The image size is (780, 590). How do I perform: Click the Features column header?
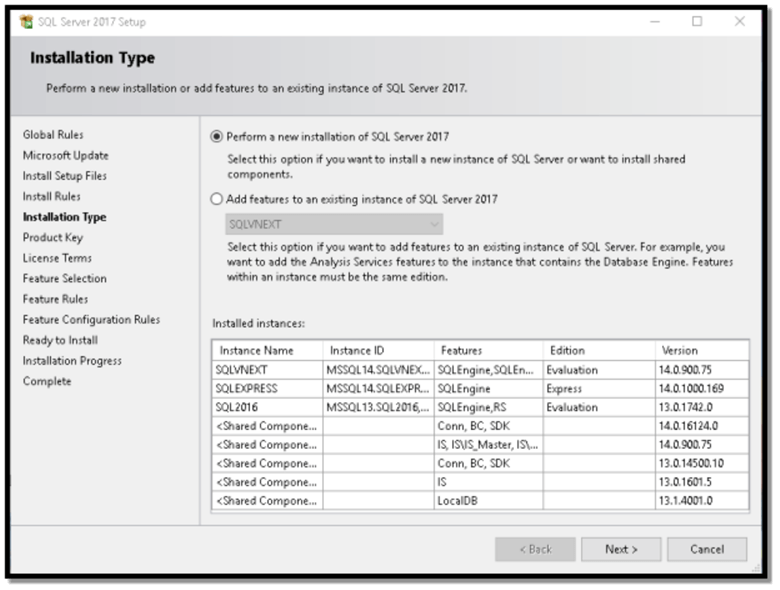coord(488,350)
